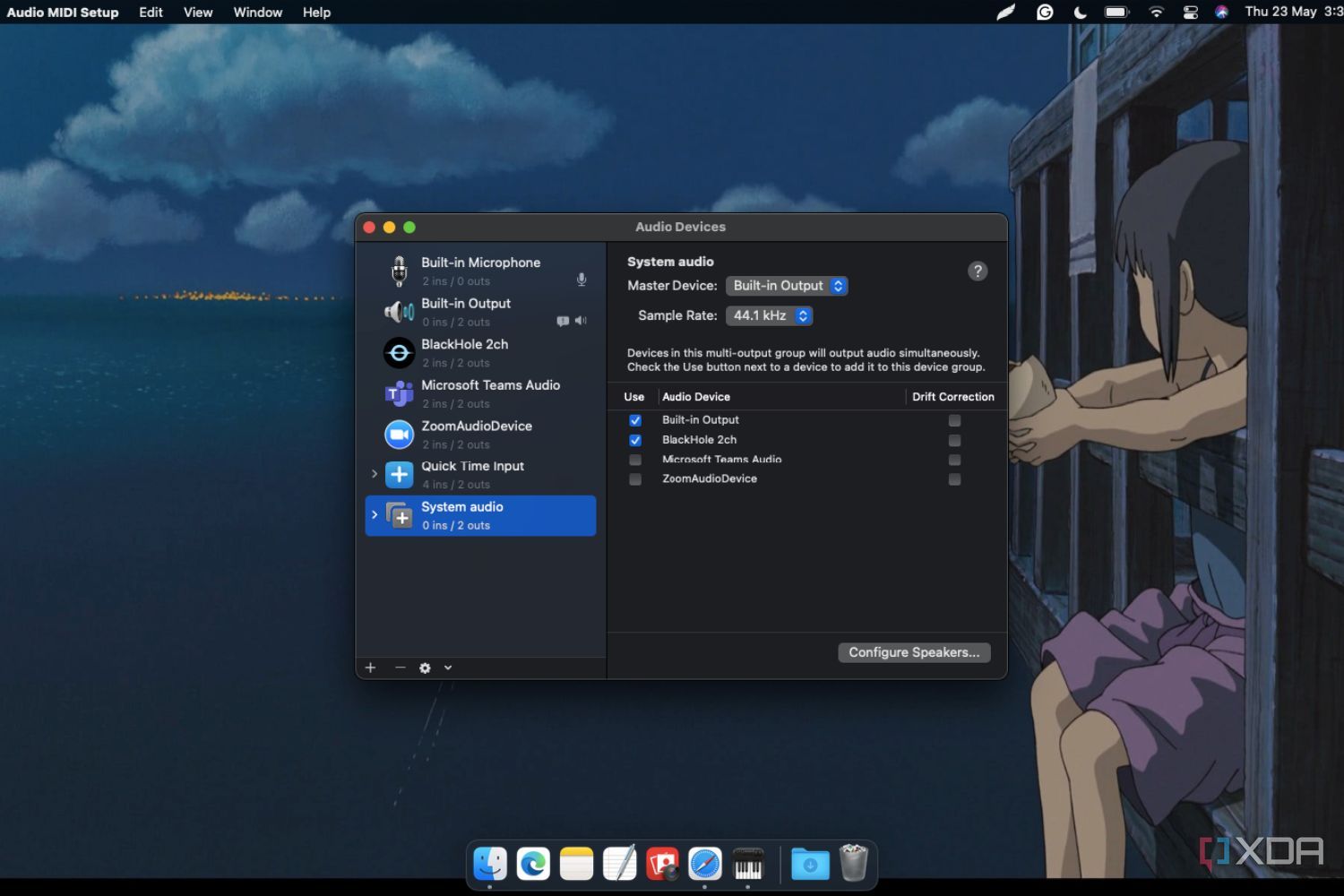
Task: Select the BlackHole 2ch table row name
Action: (700, 440)
